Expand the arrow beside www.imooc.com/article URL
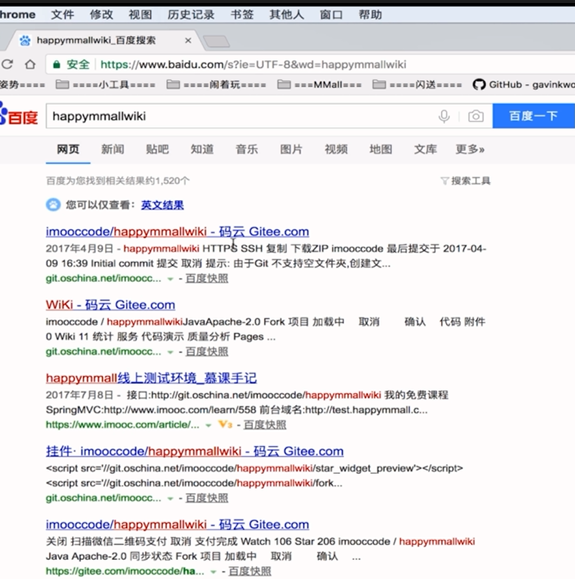 click(208, 425)
